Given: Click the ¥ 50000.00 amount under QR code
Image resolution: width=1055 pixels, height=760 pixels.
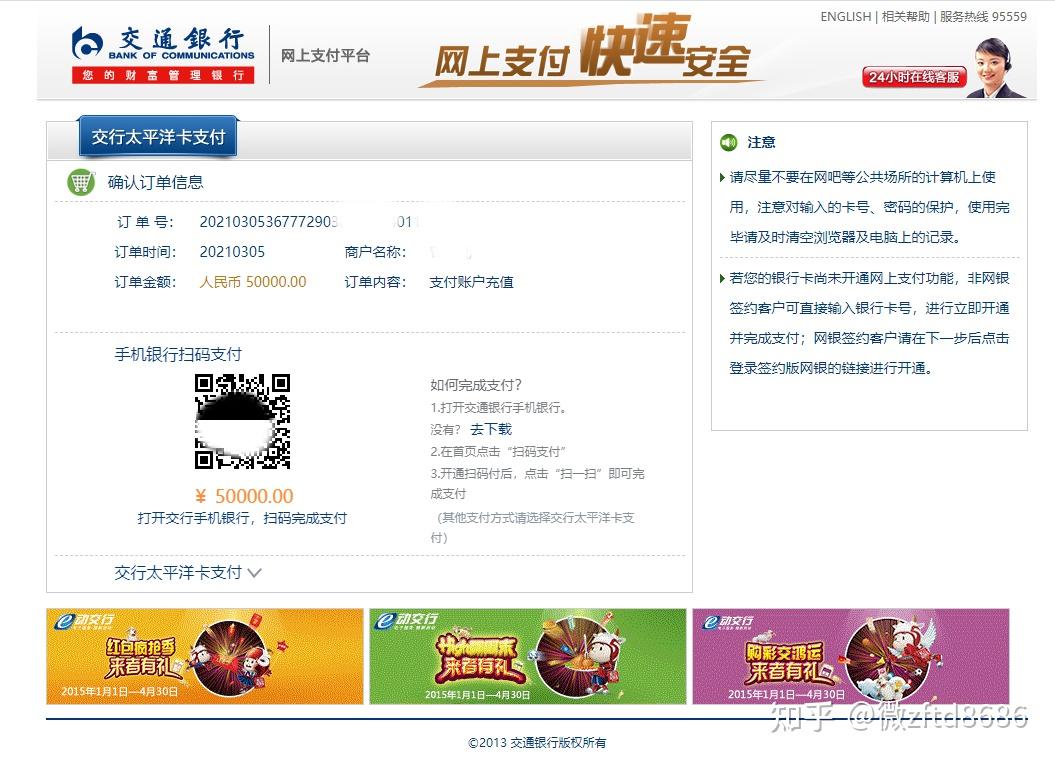Looking at the screenshot, I should pos(244,496).
